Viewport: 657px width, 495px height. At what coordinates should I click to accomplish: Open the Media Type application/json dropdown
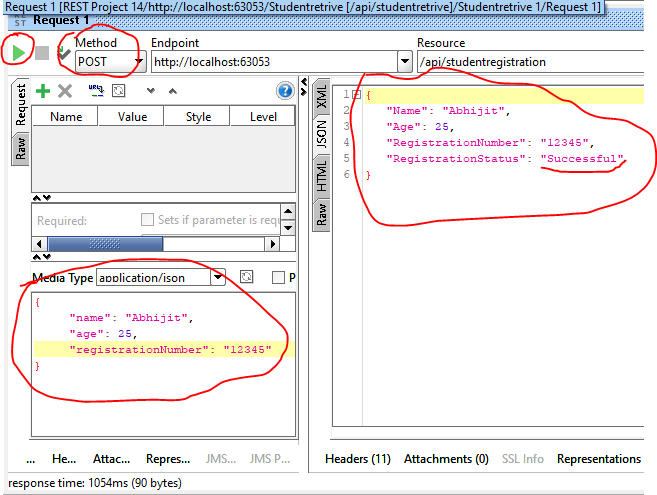point(217,277)
